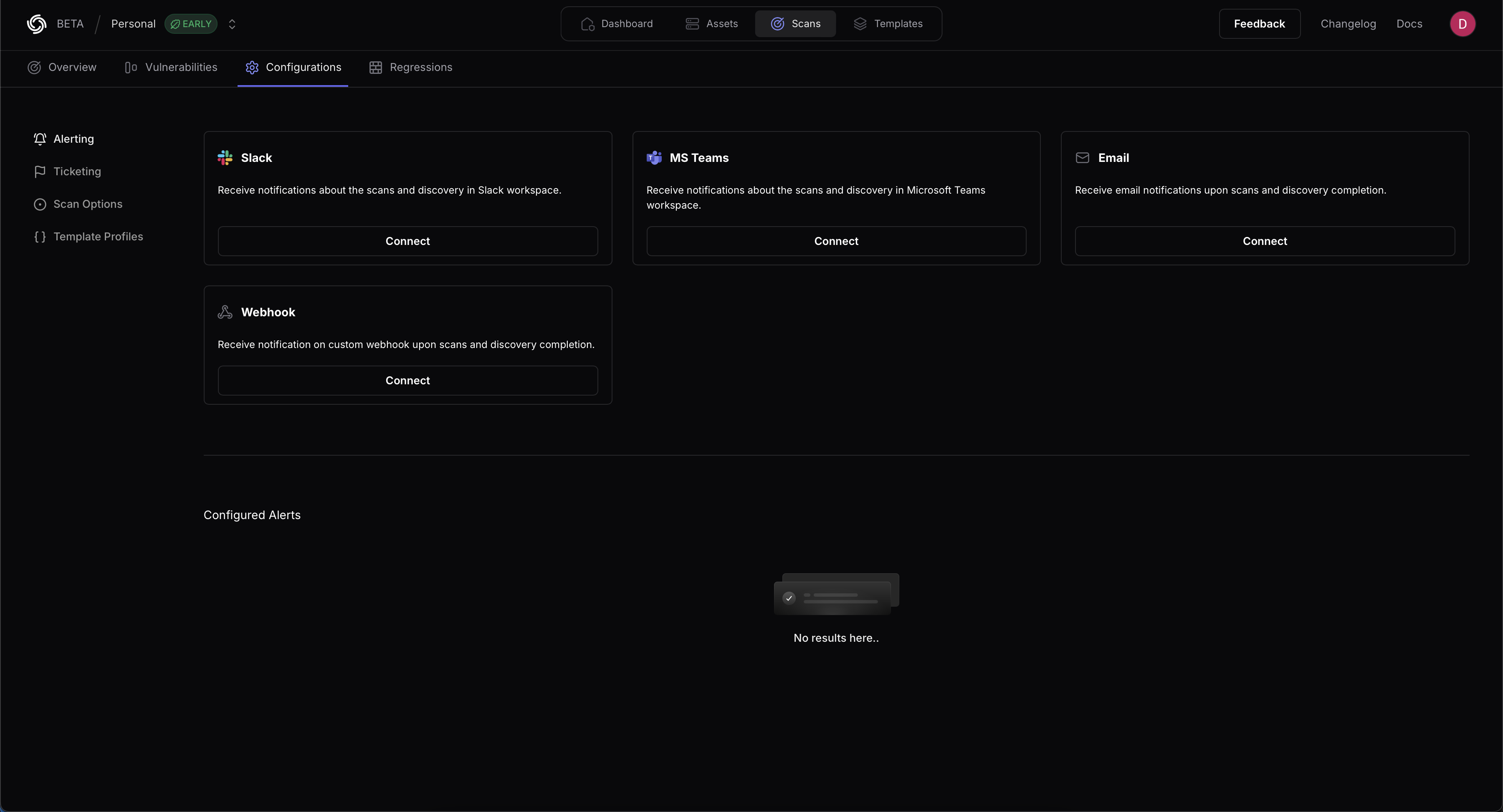The height and width of the screenshot is (812, 1503).
Task: Open the Changelog link
Action: 1348,24
